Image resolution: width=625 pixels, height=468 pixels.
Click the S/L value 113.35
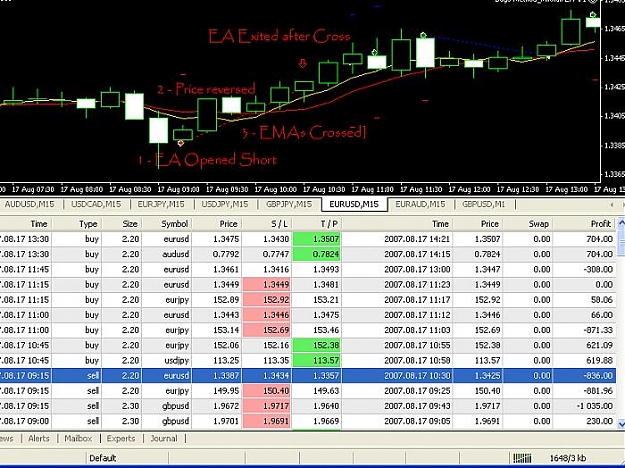pos(276,360)
